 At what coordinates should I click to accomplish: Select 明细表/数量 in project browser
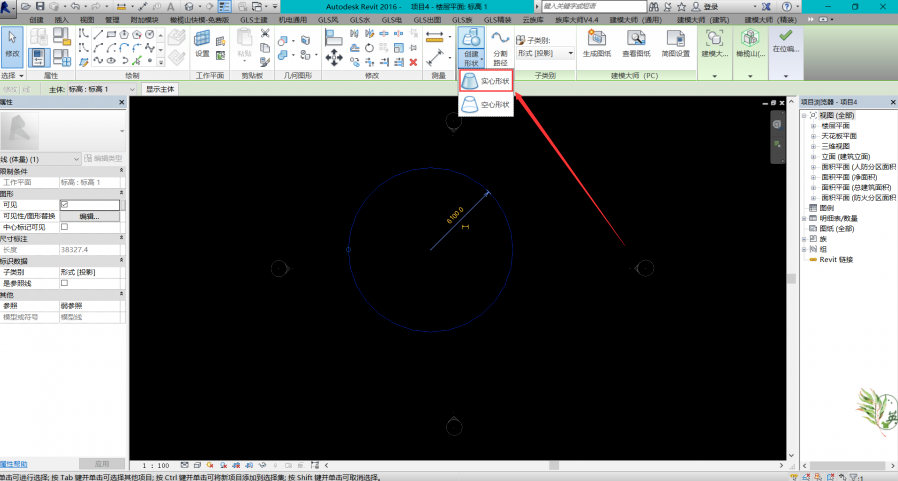pyautogui.click(x=838, y=219)
